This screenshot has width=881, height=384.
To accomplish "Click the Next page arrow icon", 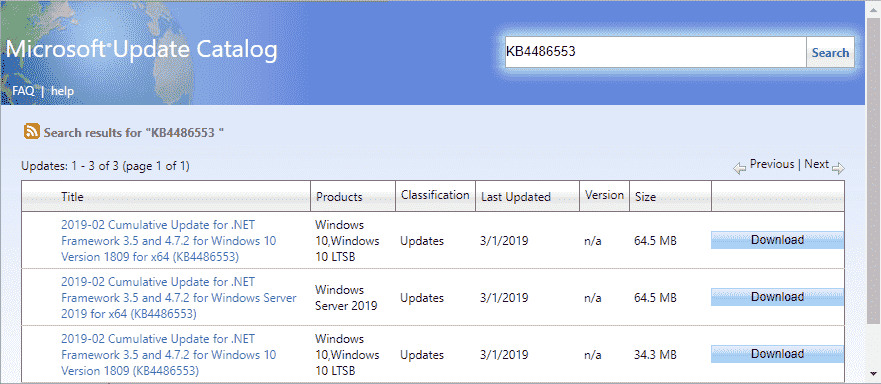I will point(838,168).
